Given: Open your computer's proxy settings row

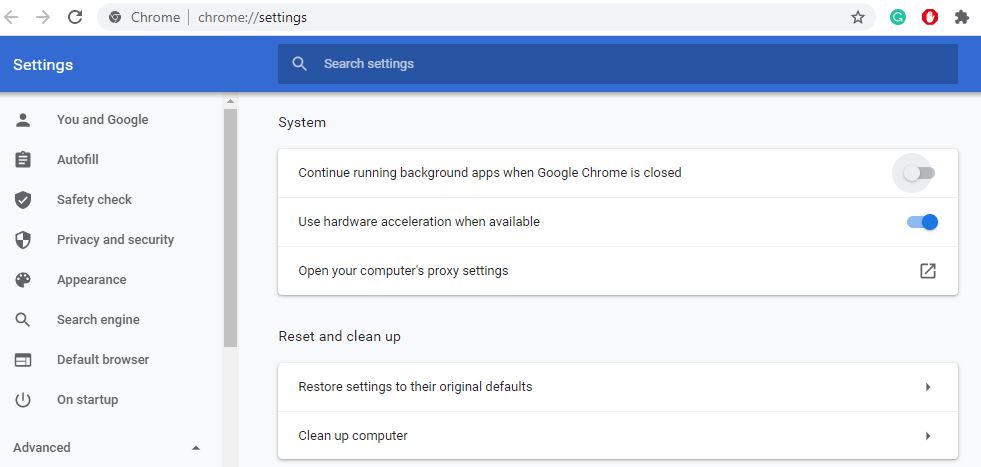Looking at the screenshot, I should (618, 271).
